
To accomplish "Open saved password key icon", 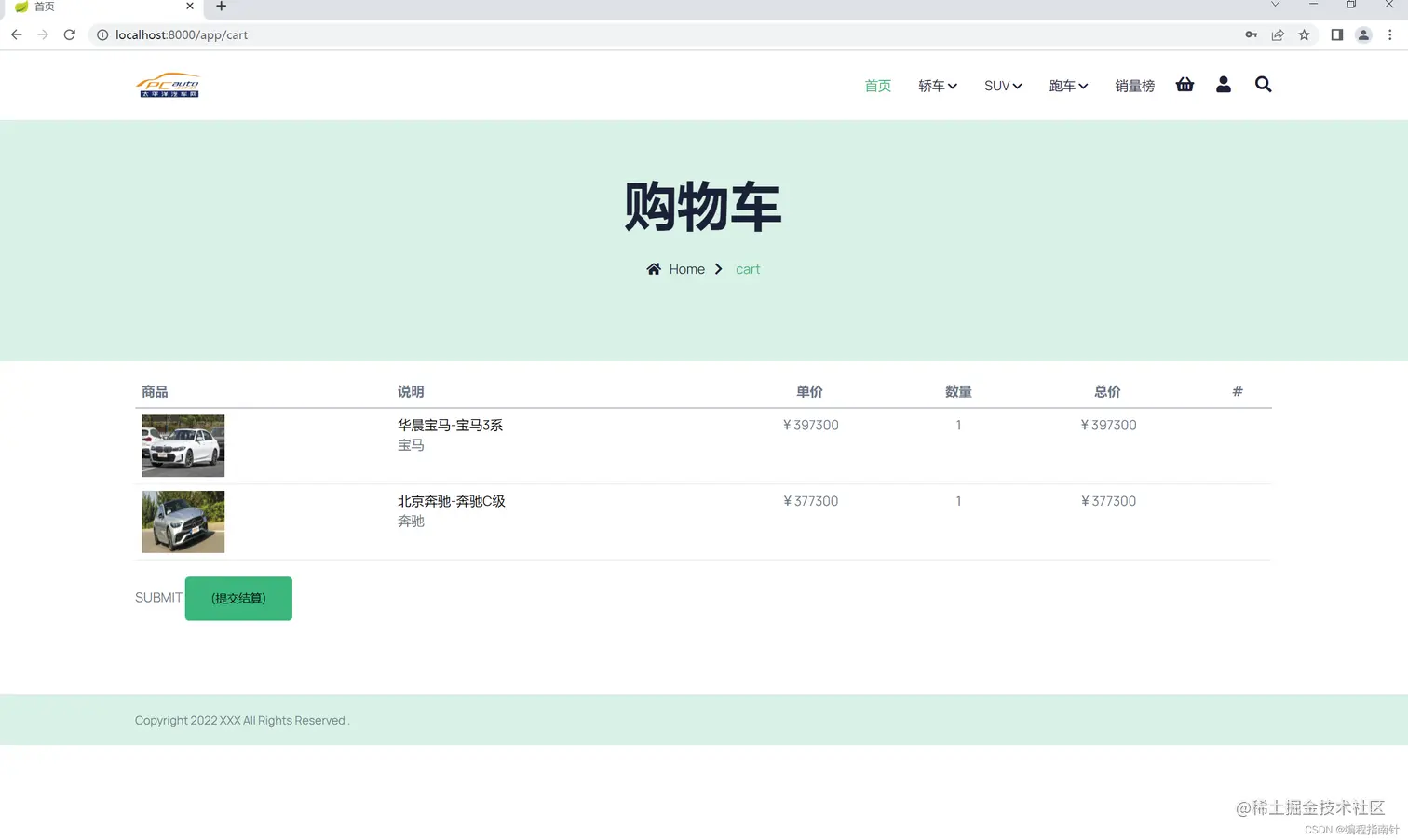I will (x=1251, y=34).
